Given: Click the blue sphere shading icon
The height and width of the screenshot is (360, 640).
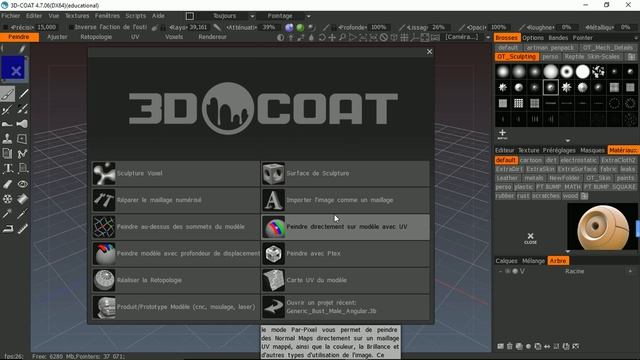Looking at the screenshot, I should coord(289,27).
